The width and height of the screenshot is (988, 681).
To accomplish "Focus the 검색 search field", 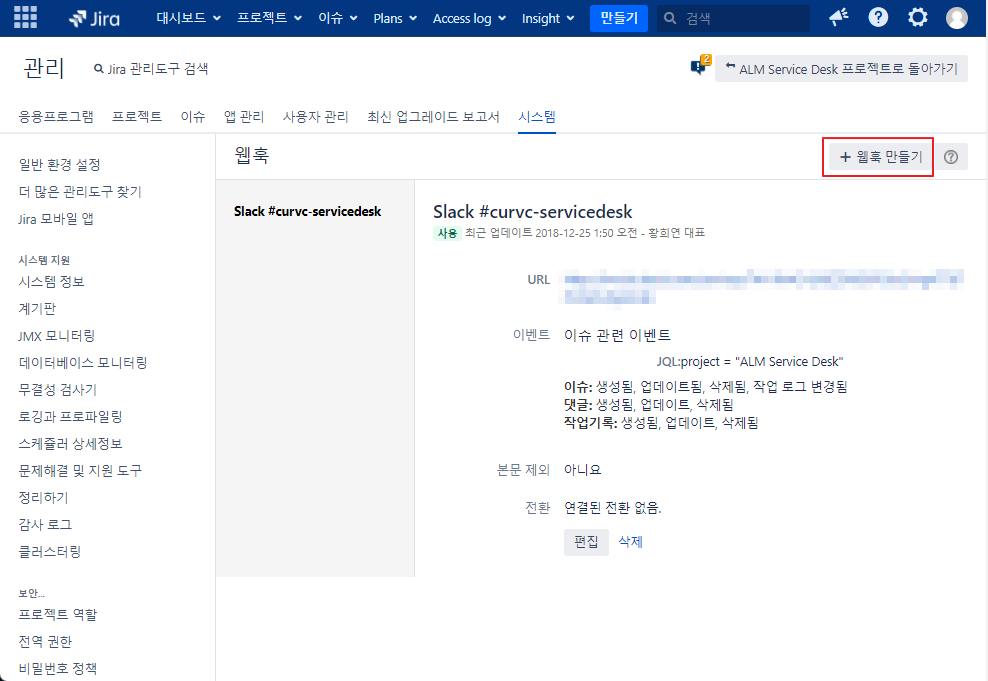I will coord(733,18).
